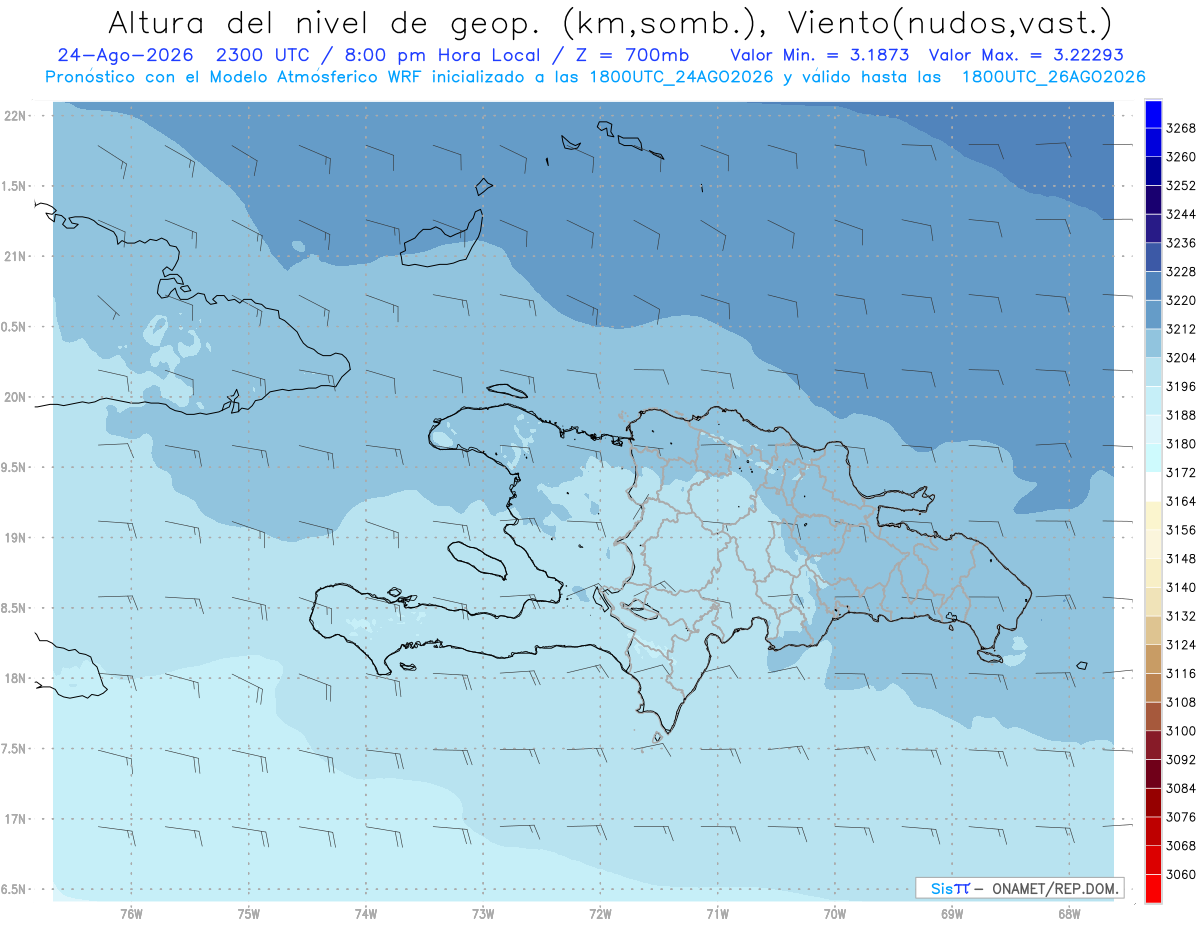Viewport: 1200px width, 927px height.
Task: Pick the color band between 3196 and 3204
Action: click(x=1153, y=372)
